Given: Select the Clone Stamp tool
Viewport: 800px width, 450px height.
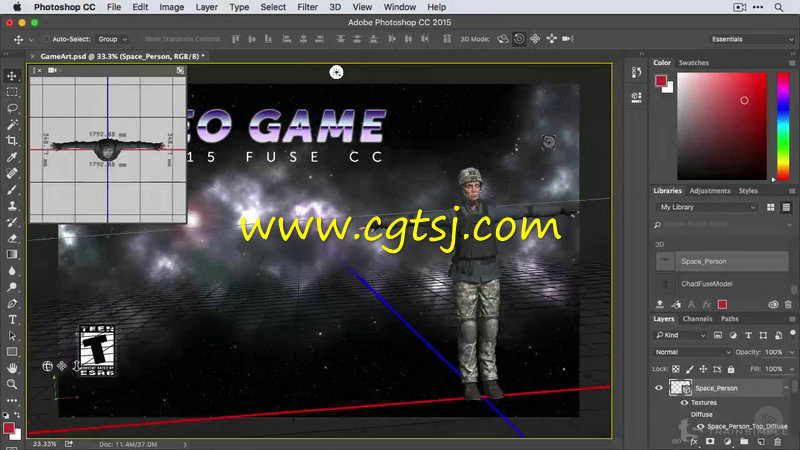Looking at the screenshot, I should (x=12, y=206).
